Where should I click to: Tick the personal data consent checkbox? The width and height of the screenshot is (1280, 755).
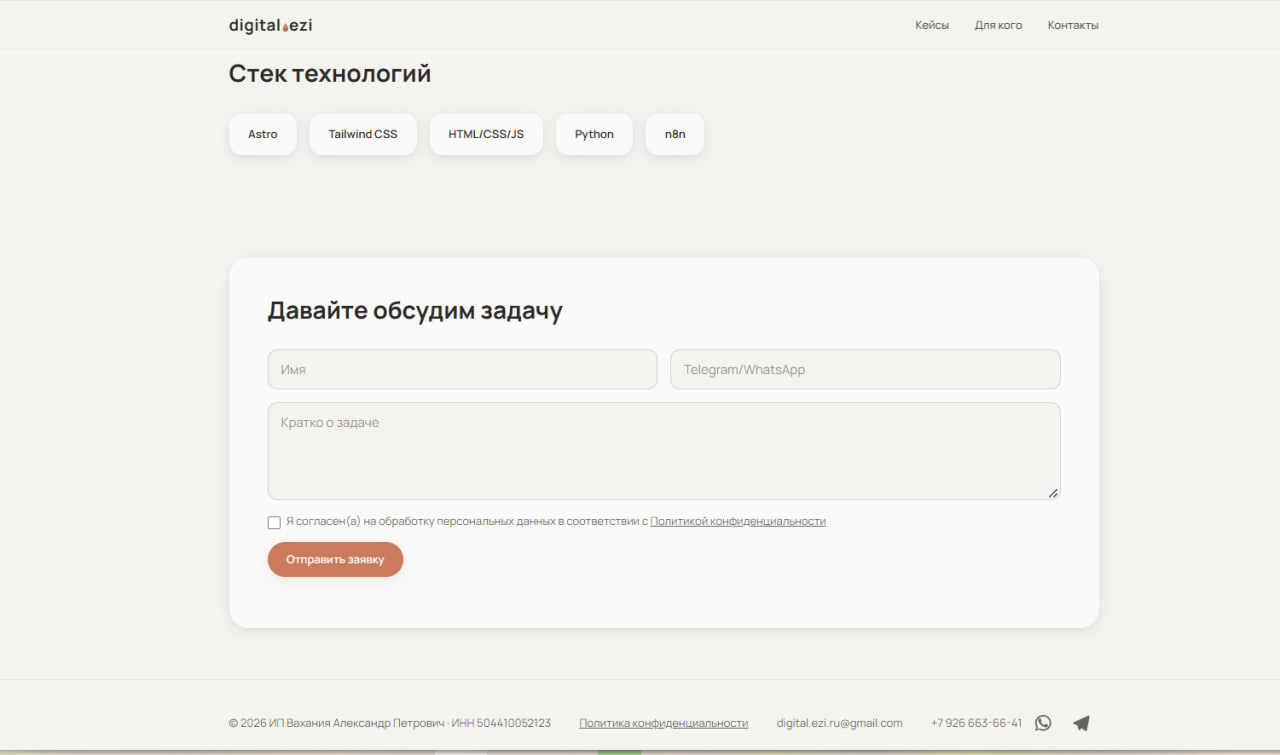coord(274,522)
